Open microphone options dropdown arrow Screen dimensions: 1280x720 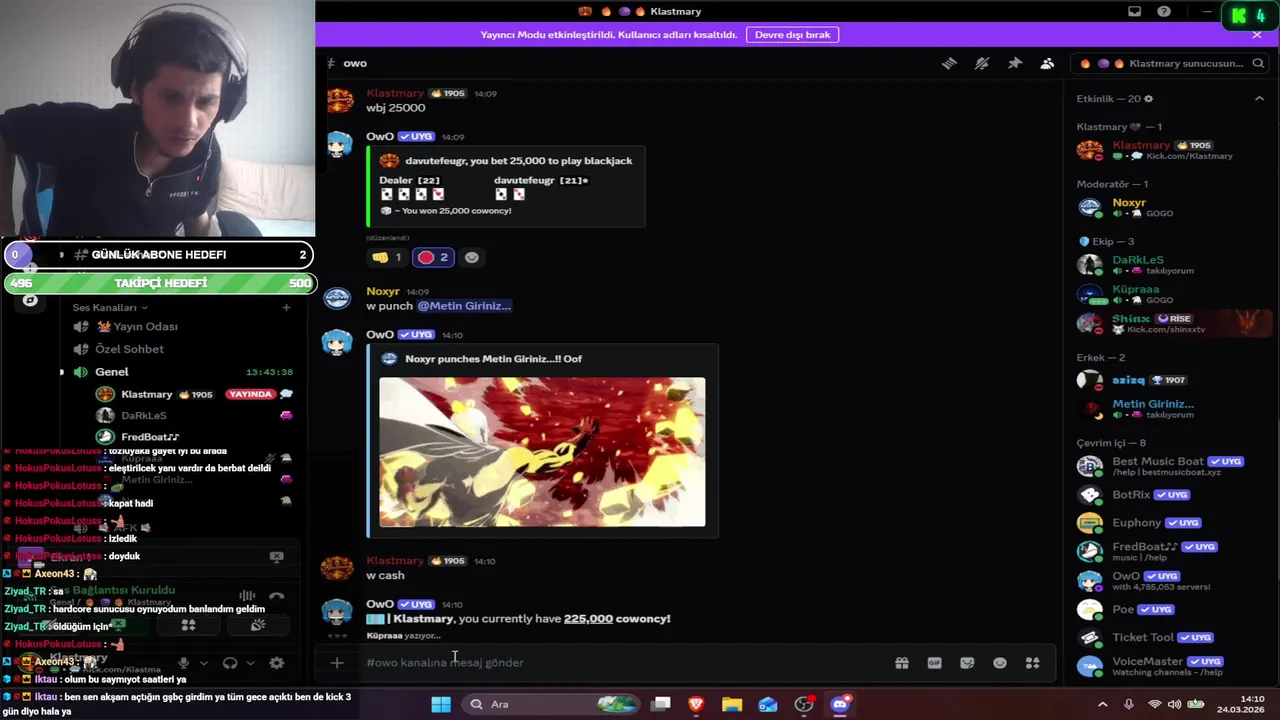(x=204, y=662)
